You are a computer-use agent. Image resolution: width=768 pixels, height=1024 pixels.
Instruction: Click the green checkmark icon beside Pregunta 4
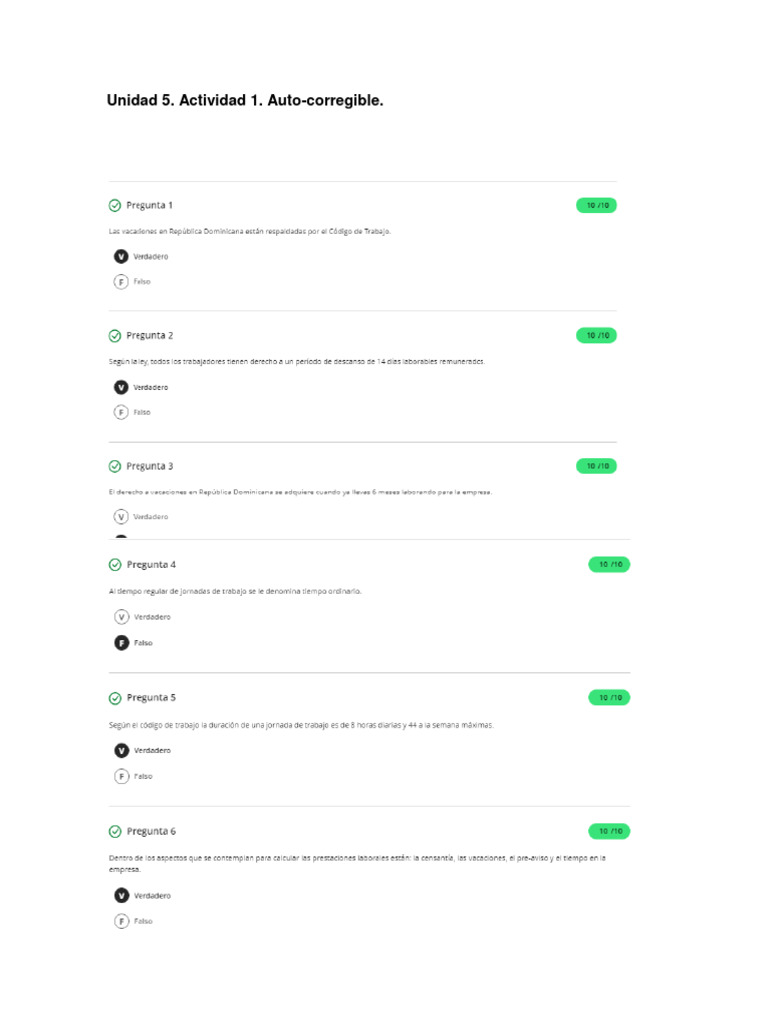[x=115, y=565]
